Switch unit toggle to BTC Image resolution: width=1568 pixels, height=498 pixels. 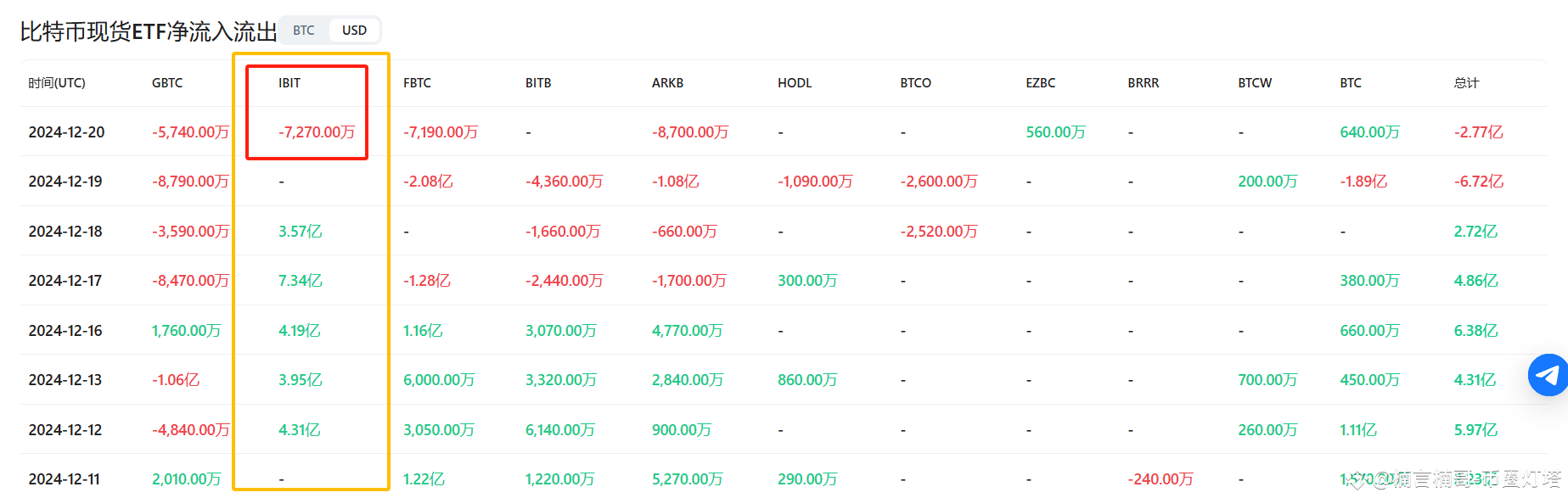pos(304,31)
